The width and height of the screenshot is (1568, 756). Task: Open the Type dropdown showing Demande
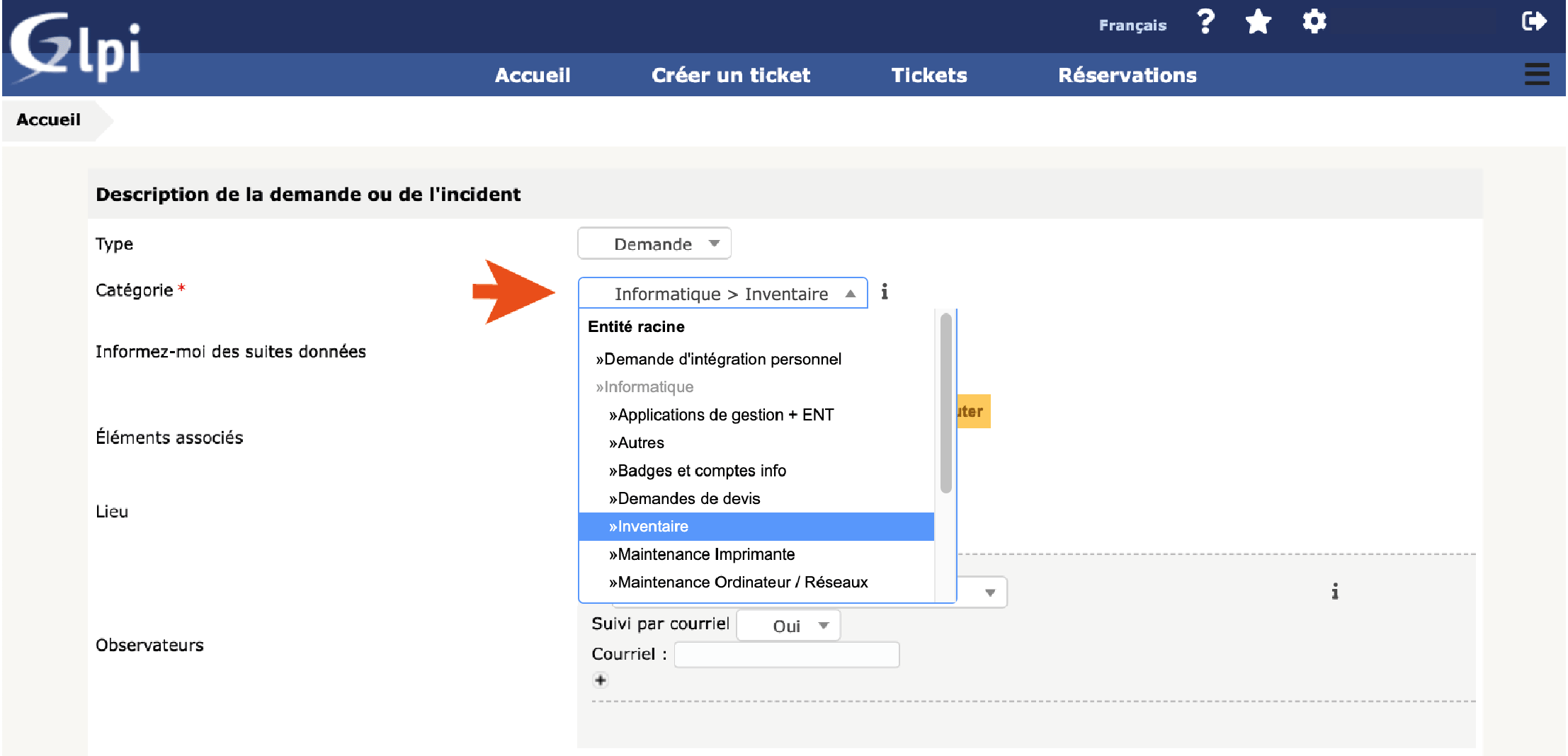tap(654, 244)
